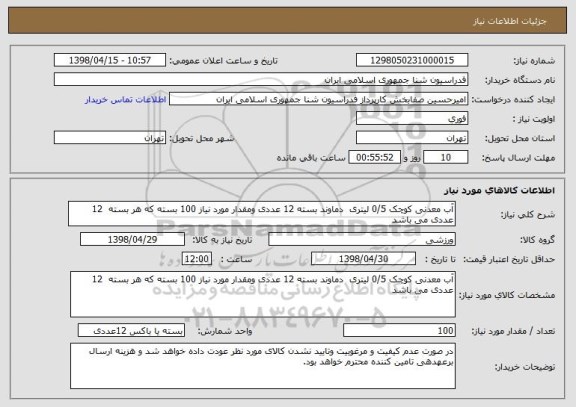576x407 pixels.
Task: Click the label حداقل تاریخ اعتبار قیمت
Action: point(509,259)
